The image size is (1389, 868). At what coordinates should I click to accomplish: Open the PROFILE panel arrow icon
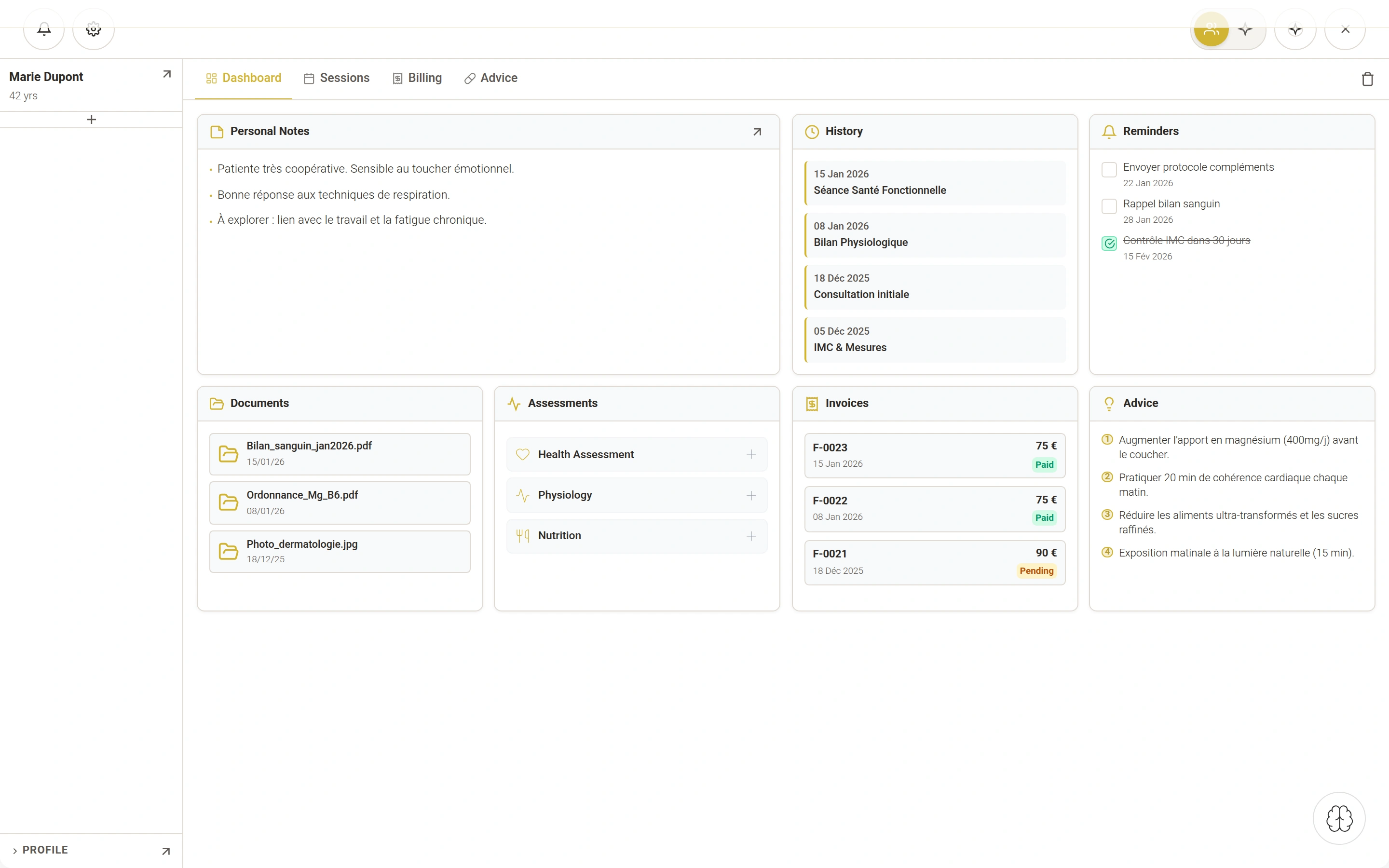point(166,851)
